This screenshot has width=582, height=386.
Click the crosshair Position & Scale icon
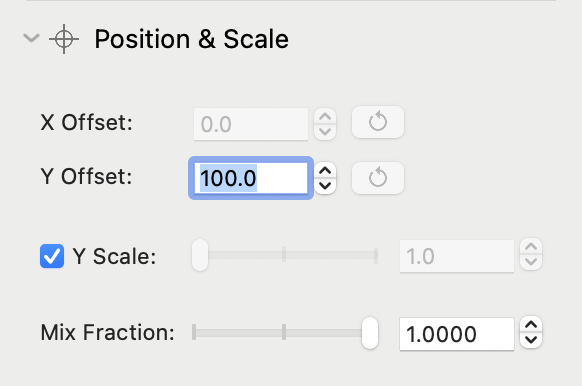64,39
